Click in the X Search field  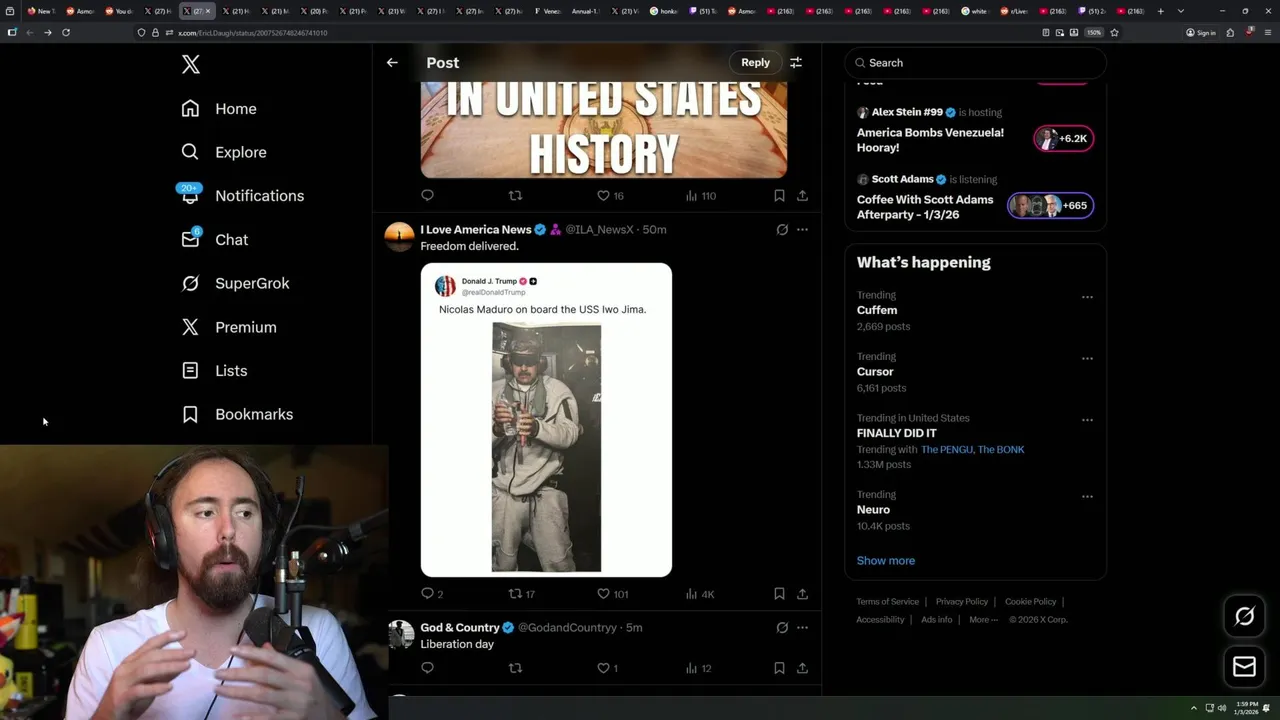pos(975,63)
